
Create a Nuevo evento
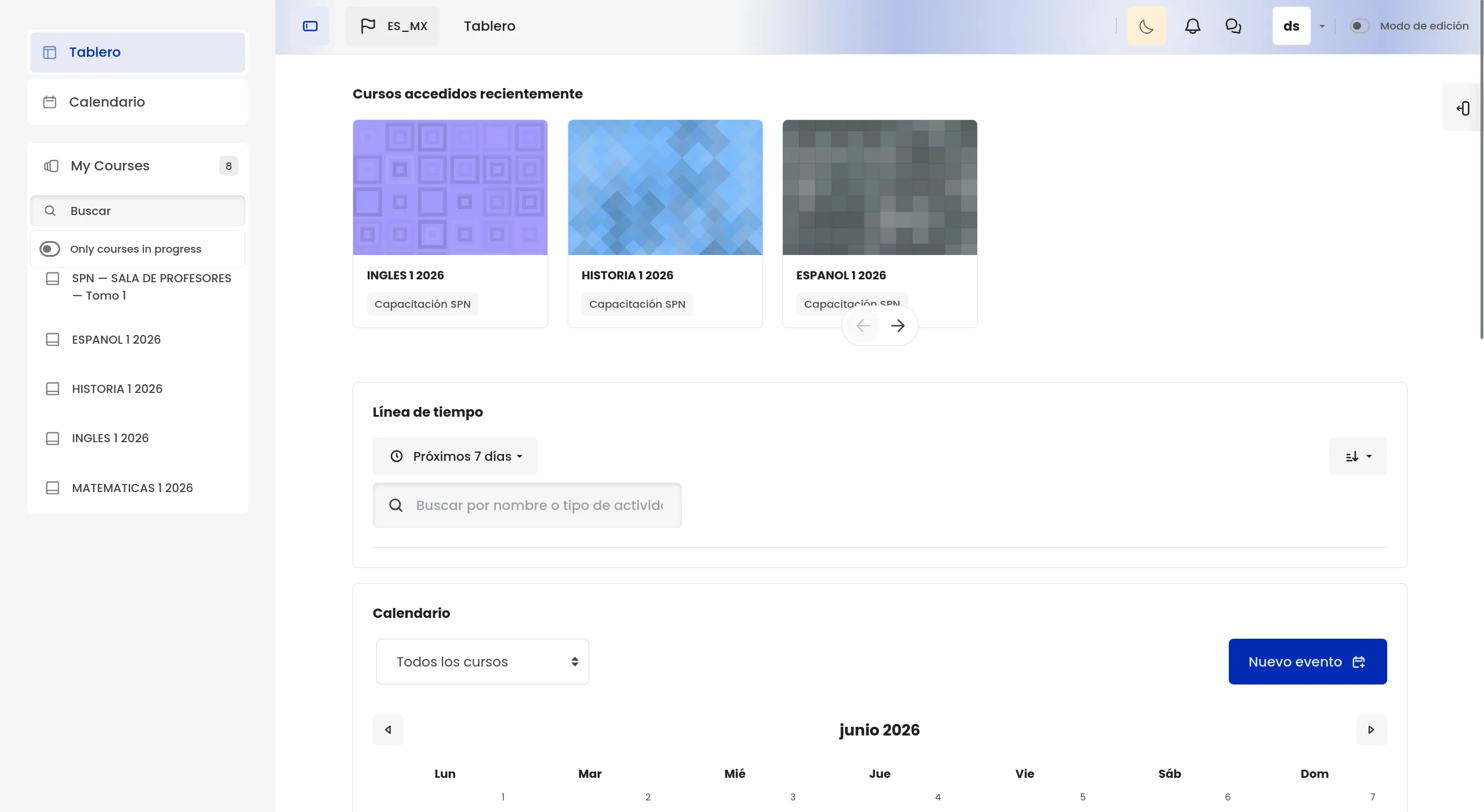point(1308,662)
